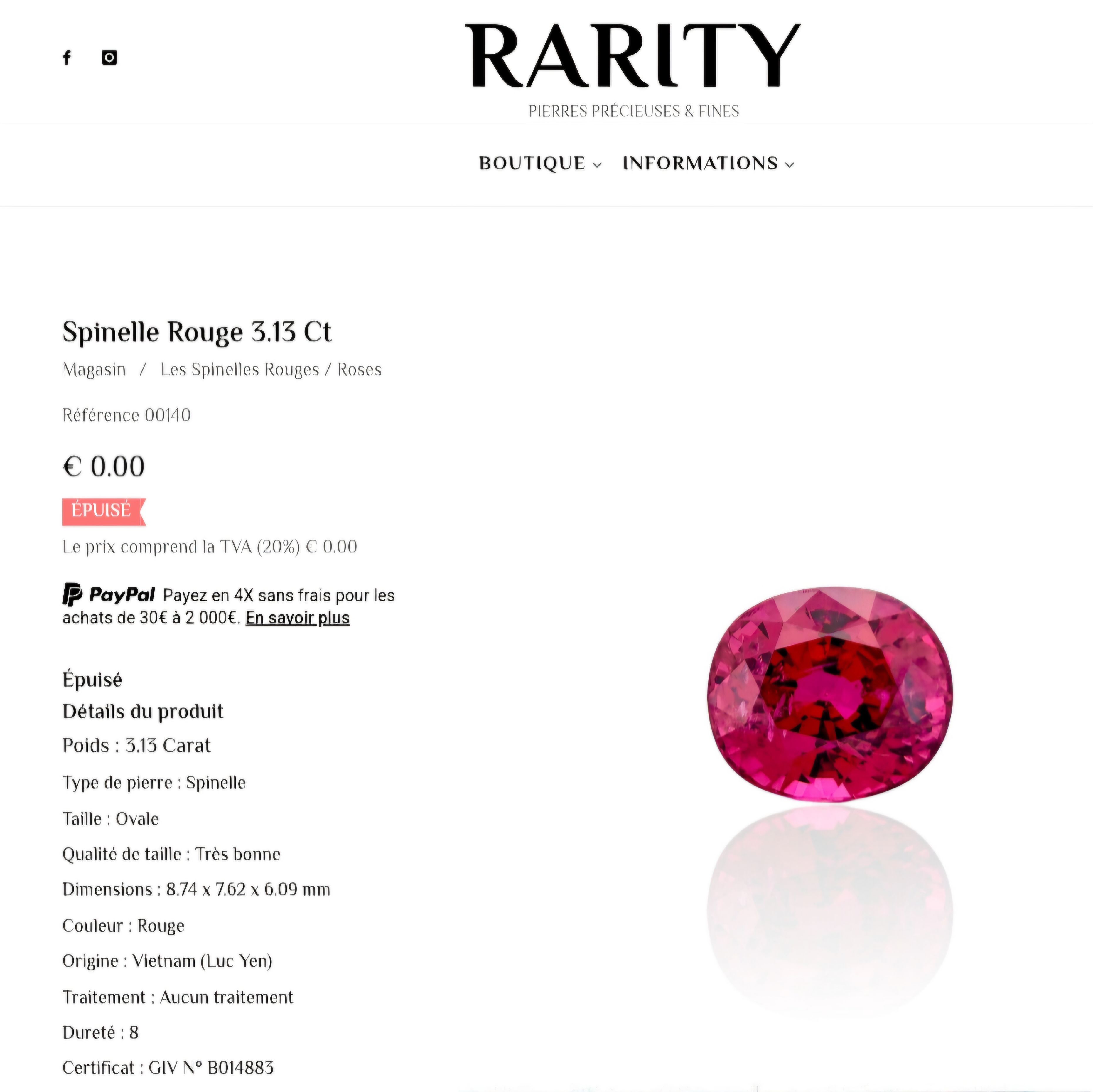View the red spinel gemstone image
Image resolution: width=1093 pixels, height=1092 pixels.
click(830, 694)
